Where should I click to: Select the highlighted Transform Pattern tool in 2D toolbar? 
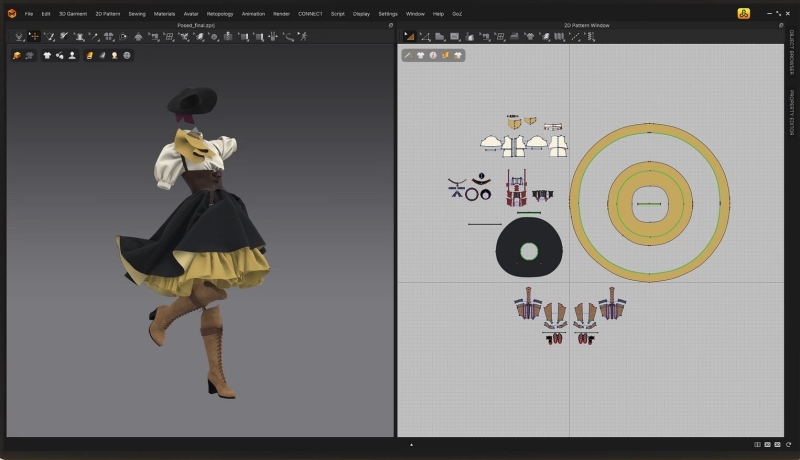[409, 36]
